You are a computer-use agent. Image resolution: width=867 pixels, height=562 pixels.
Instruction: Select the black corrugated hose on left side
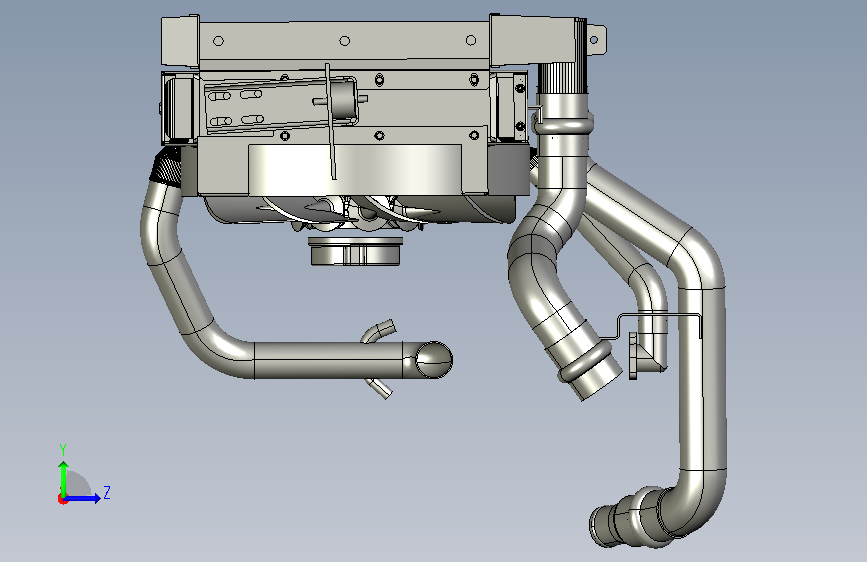pos(166,165)
